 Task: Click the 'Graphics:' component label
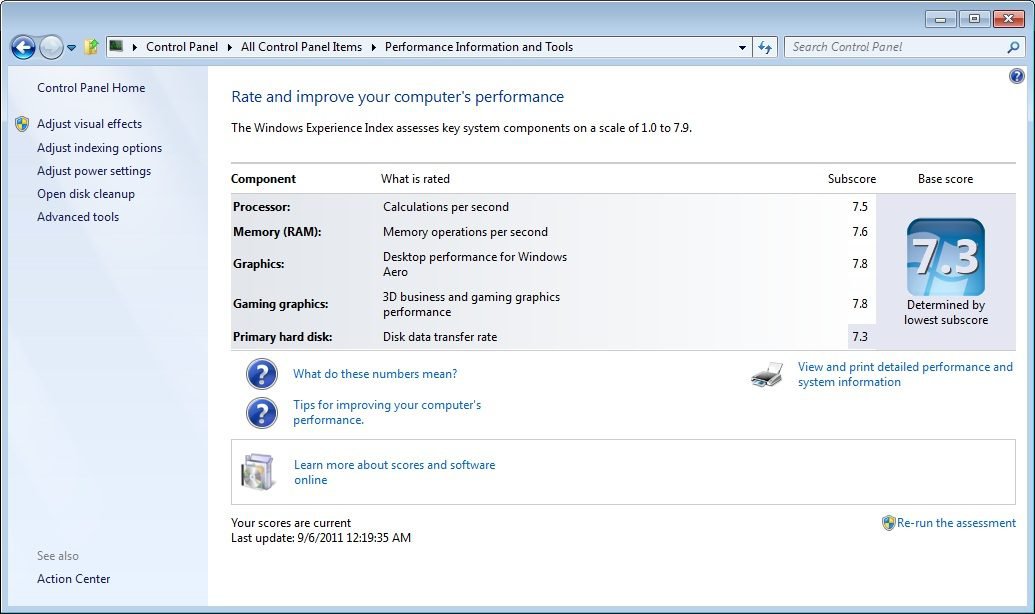259,264
